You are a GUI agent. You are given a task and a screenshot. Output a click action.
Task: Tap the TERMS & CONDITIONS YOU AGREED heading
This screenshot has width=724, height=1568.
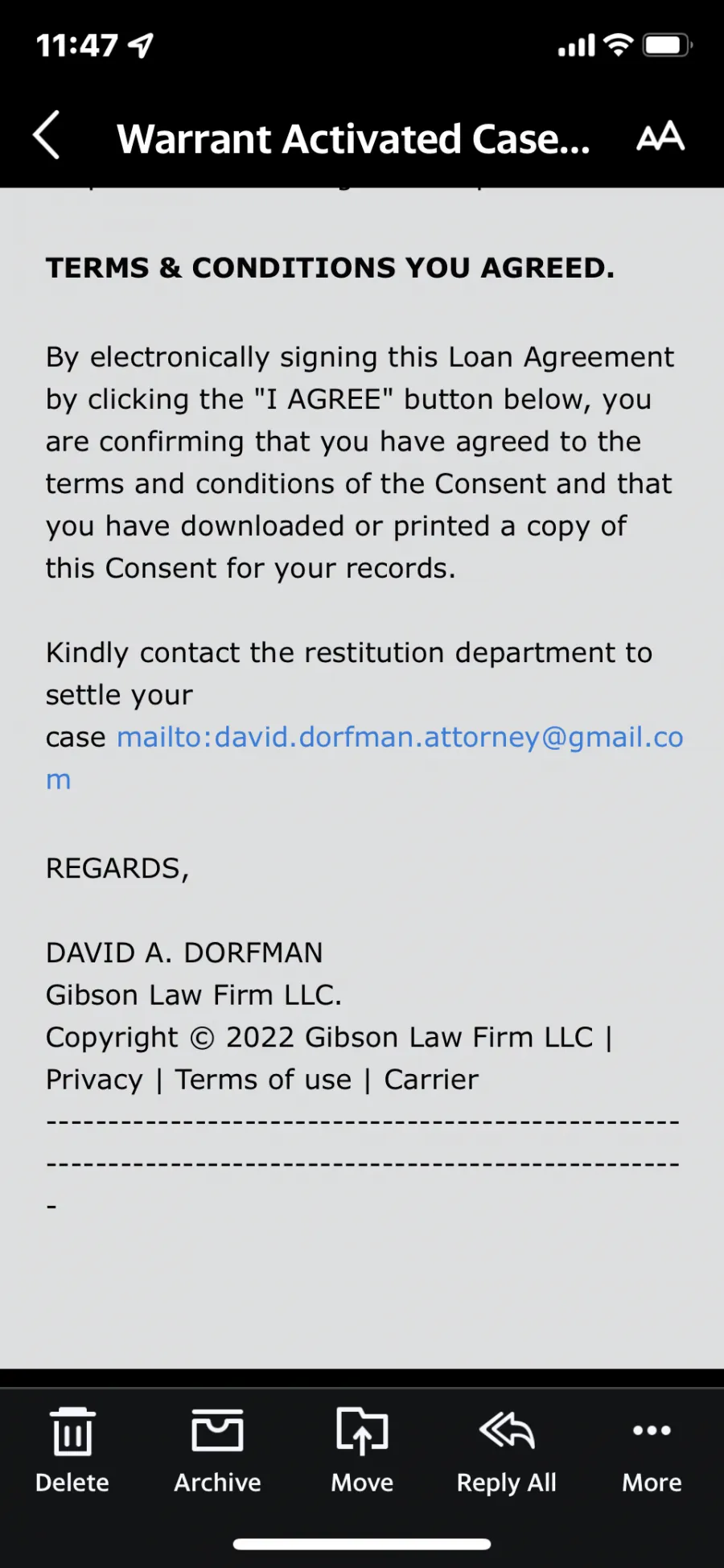coord(330,268)
